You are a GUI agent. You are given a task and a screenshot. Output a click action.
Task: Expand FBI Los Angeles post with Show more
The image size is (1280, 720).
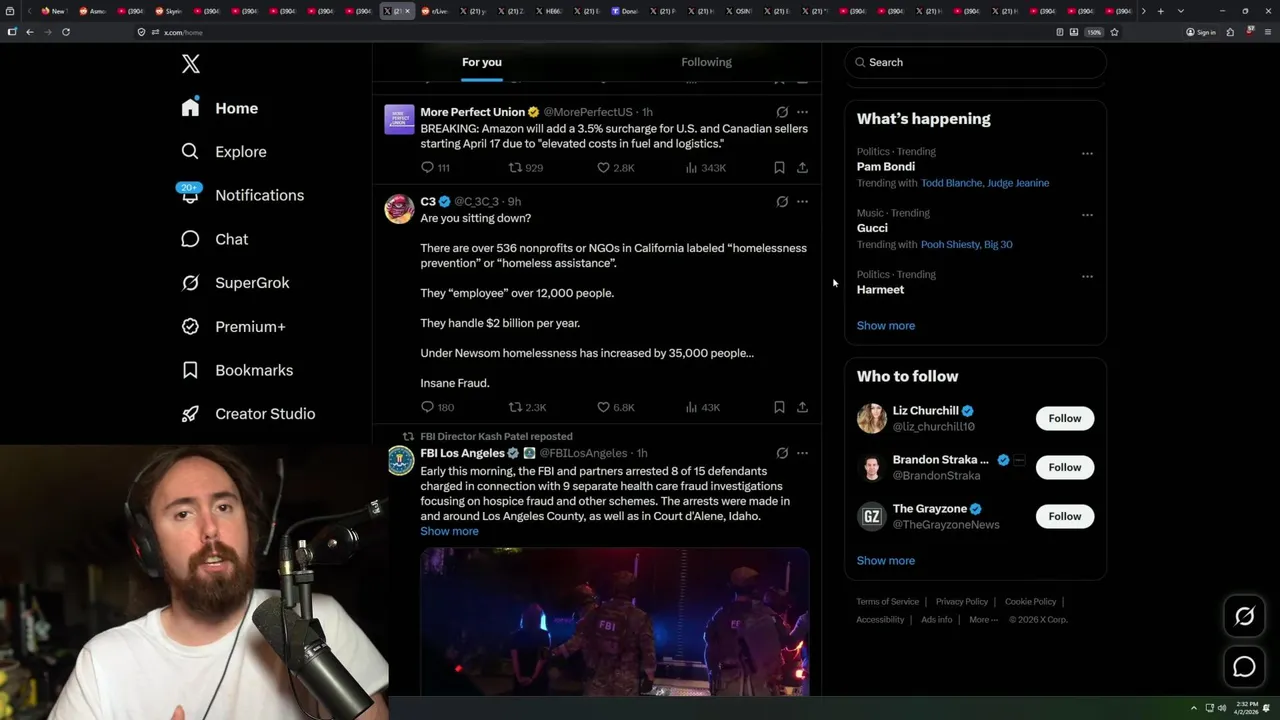click(x=449, y=531)
